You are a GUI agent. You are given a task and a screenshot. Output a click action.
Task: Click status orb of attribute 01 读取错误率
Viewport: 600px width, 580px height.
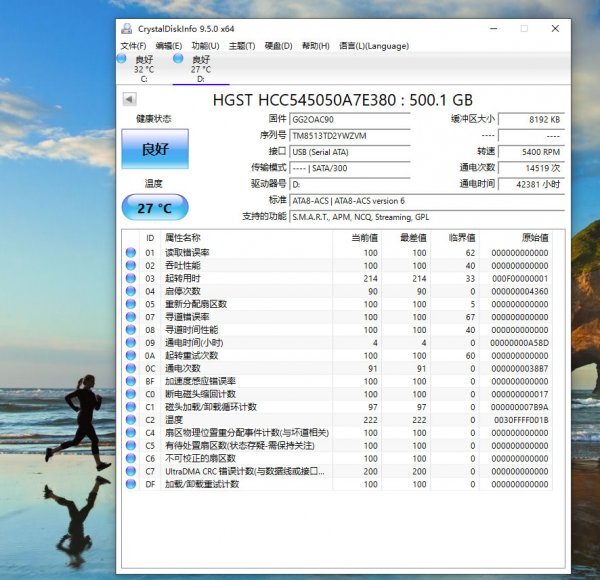(x=131, y=253)
